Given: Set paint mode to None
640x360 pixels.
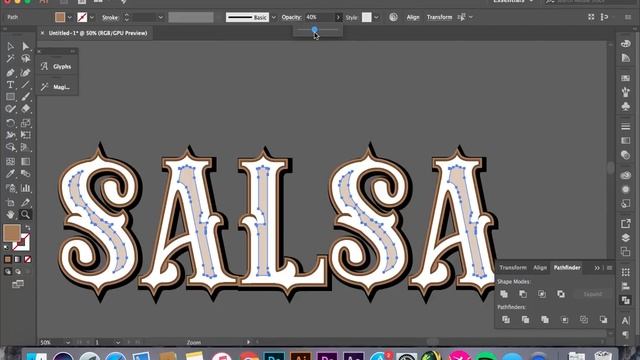Looking at the screenshot, I should pos(27,259).
